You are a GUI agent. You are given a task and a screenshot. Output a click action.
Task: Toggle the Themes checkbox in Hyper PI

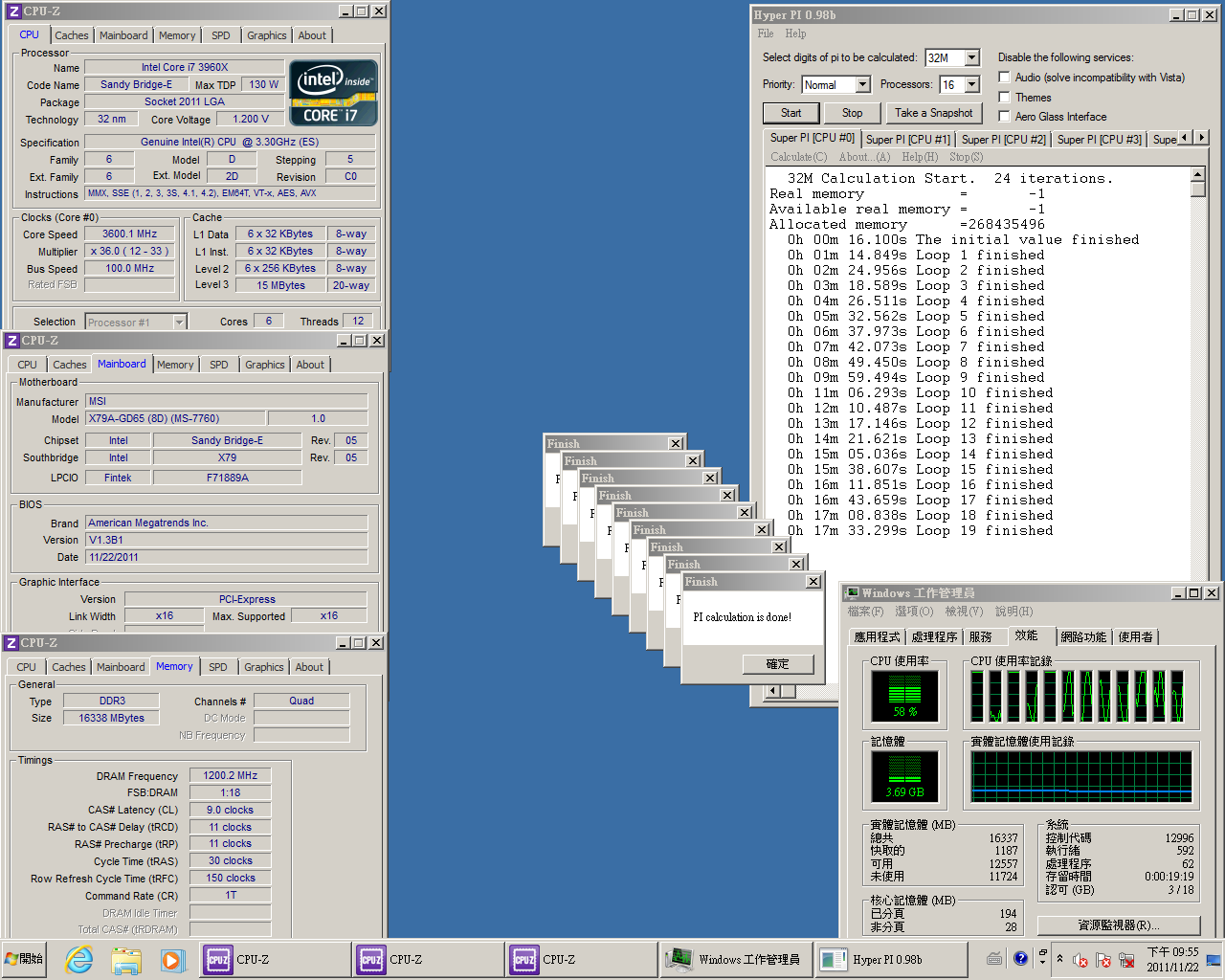click(1004, 97)
